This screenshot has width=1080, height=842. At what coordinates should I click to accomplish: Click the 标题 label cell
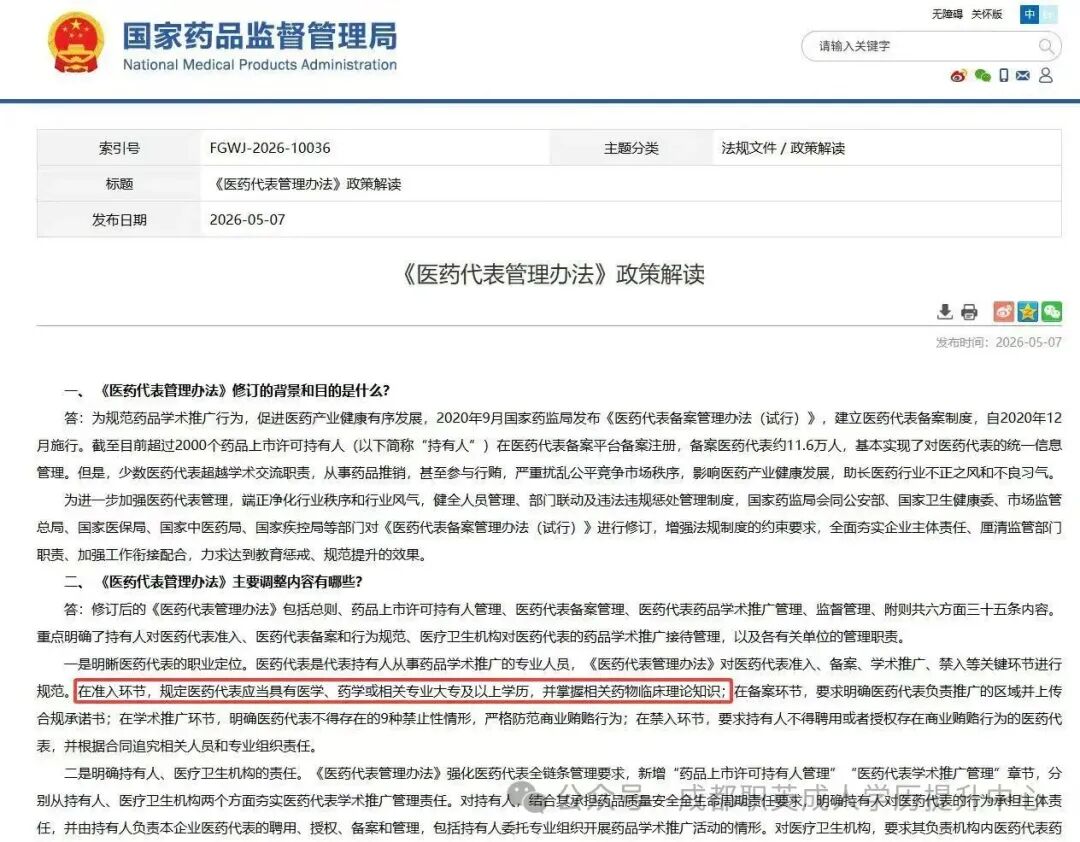[x=119, y=184]
